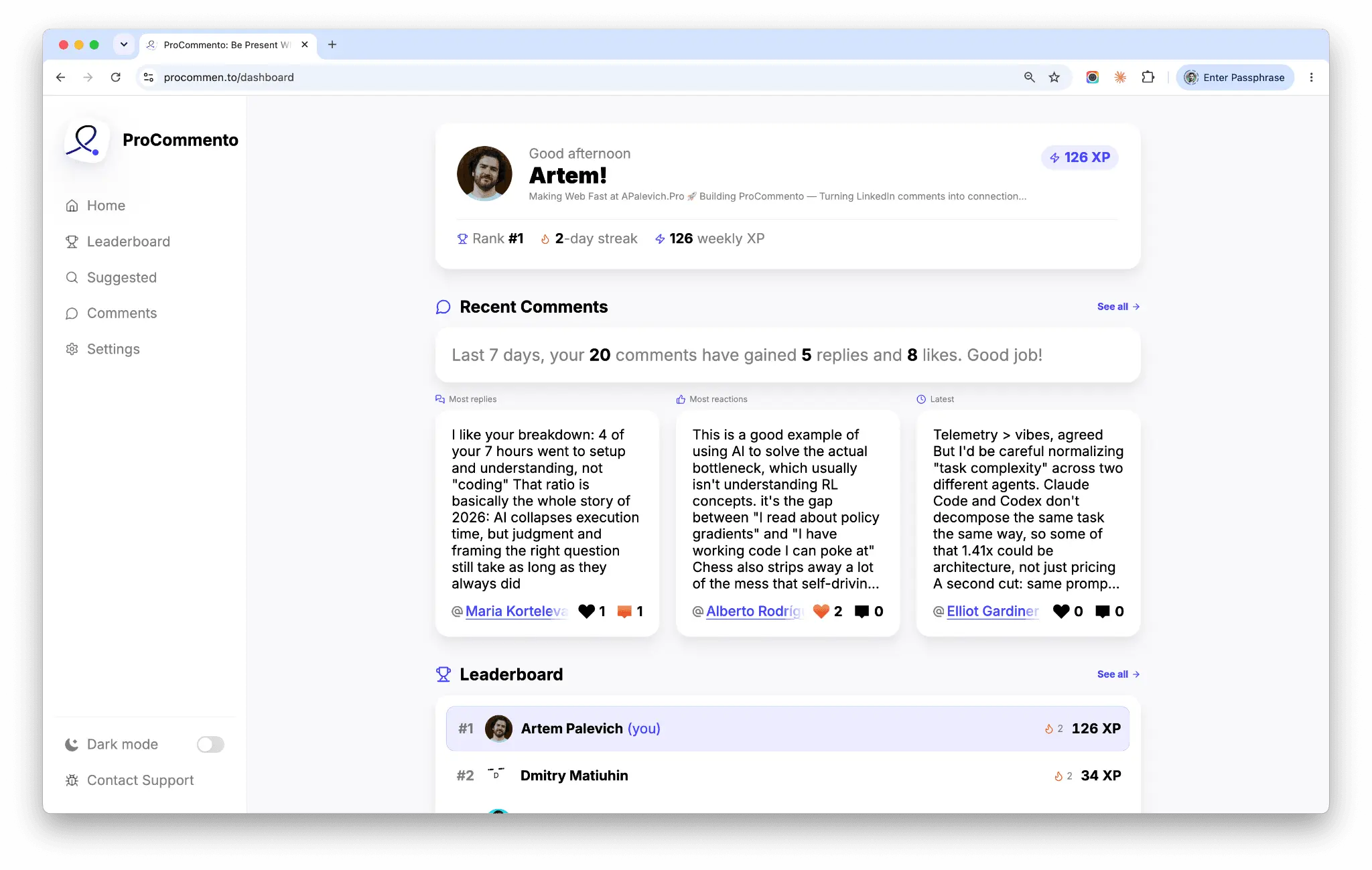Click the heart icon on Elliot's comment

click(x=1061, y=611)
